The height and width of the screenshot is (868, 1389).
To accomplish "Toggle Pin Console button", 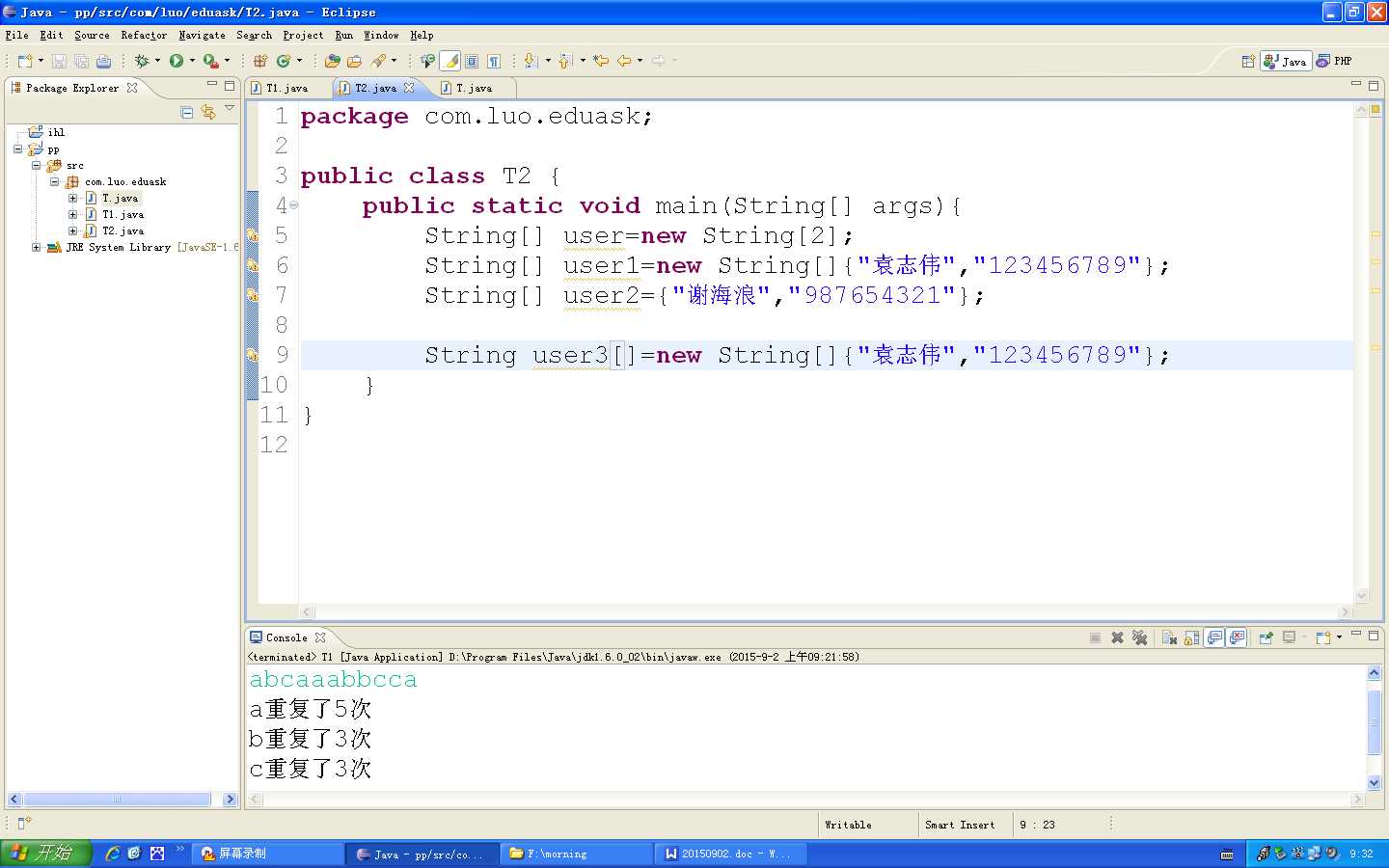I will coord(1266,637).
